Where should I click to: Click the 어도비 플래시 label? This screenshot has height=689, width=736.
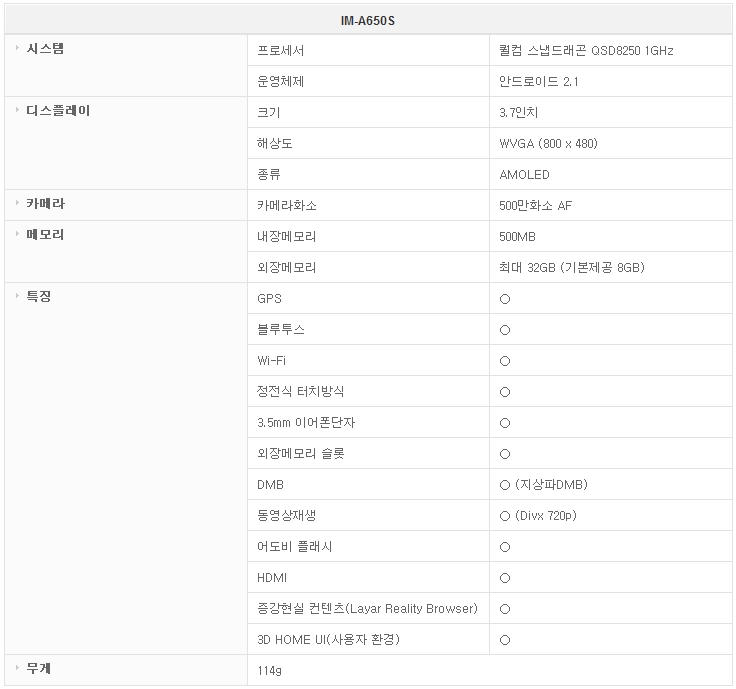295,546
